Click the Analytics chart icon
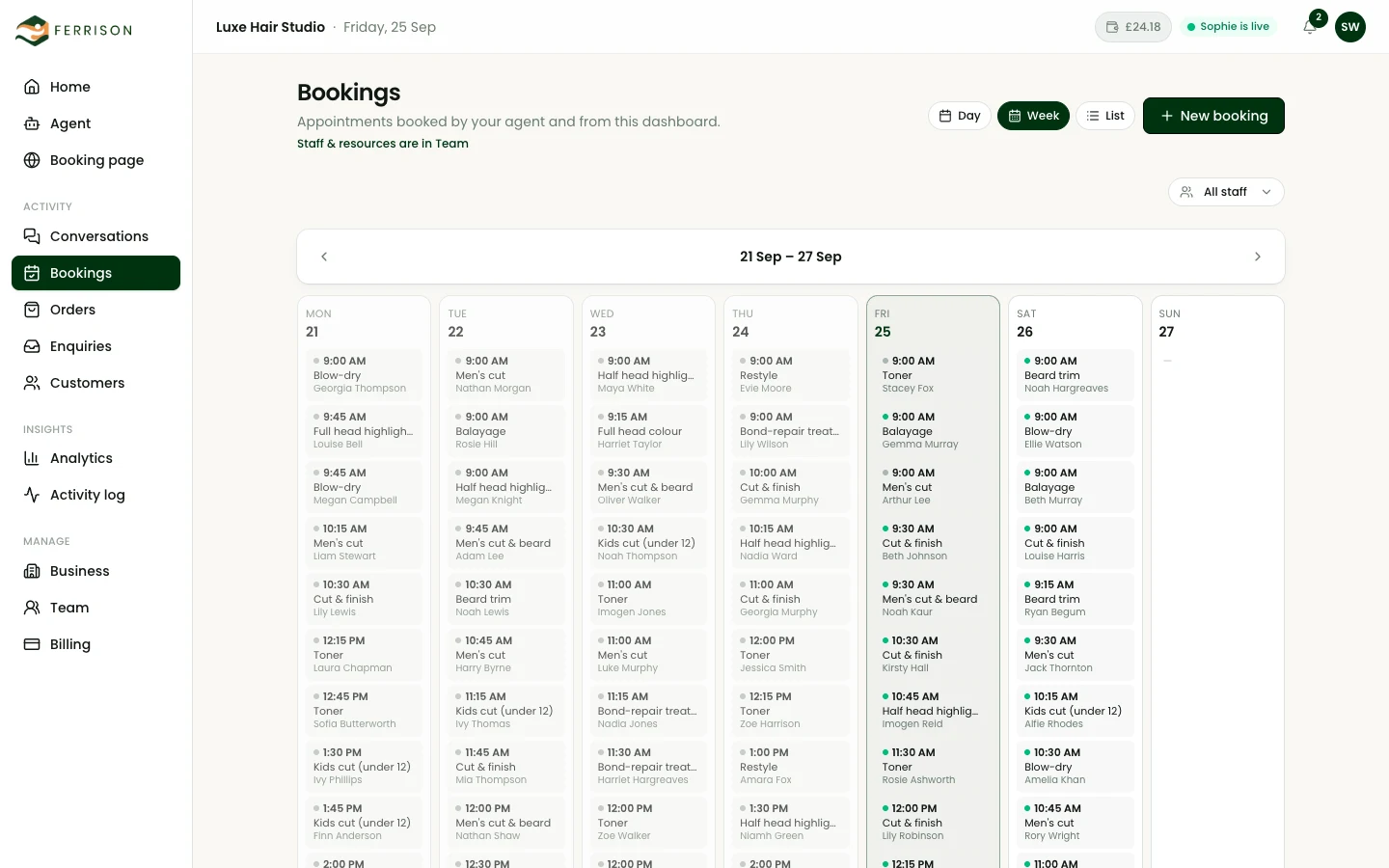 (x=32, y=458)
